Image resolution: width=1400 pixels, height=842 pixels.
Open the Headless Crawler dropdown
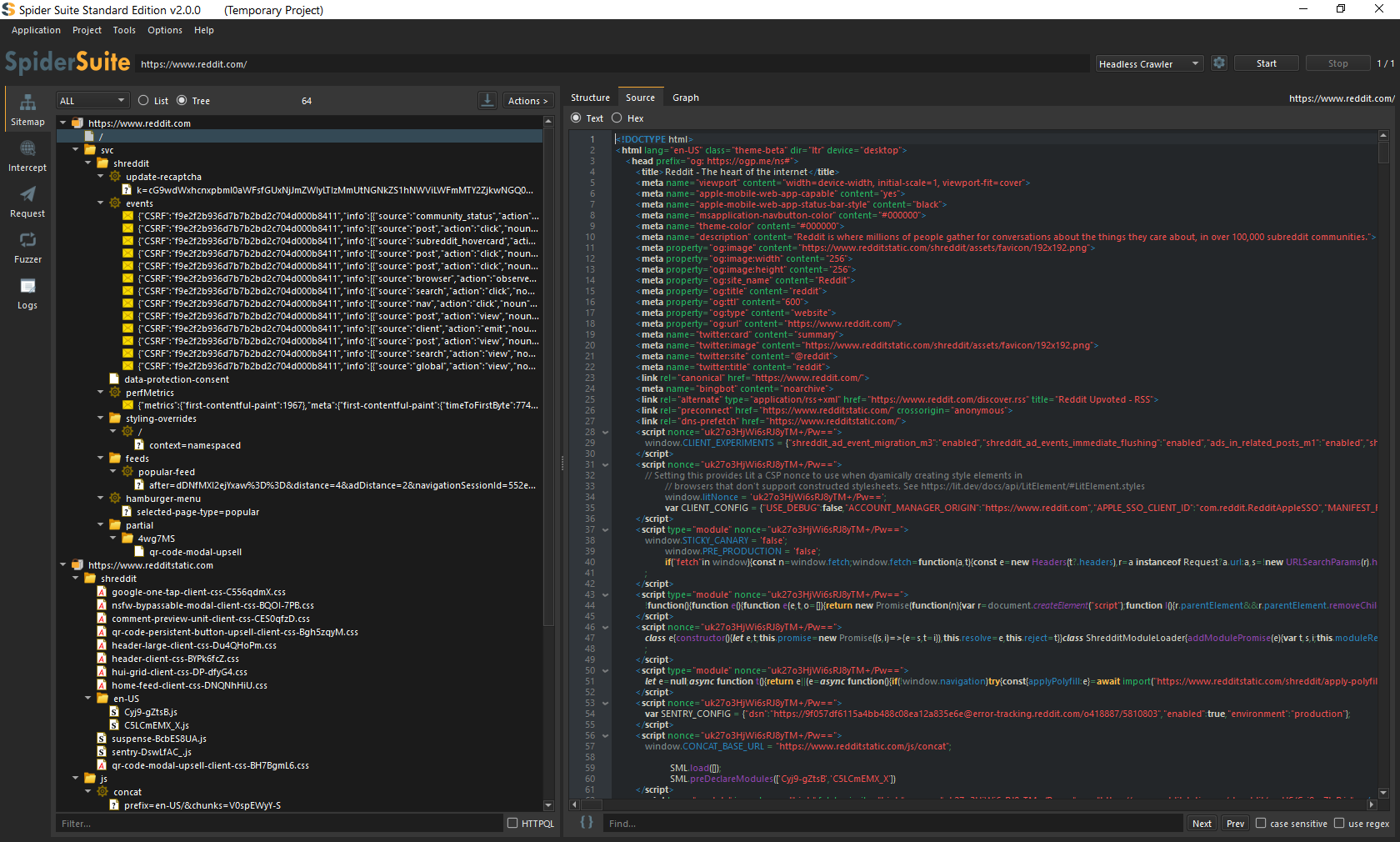[1148, 64]
